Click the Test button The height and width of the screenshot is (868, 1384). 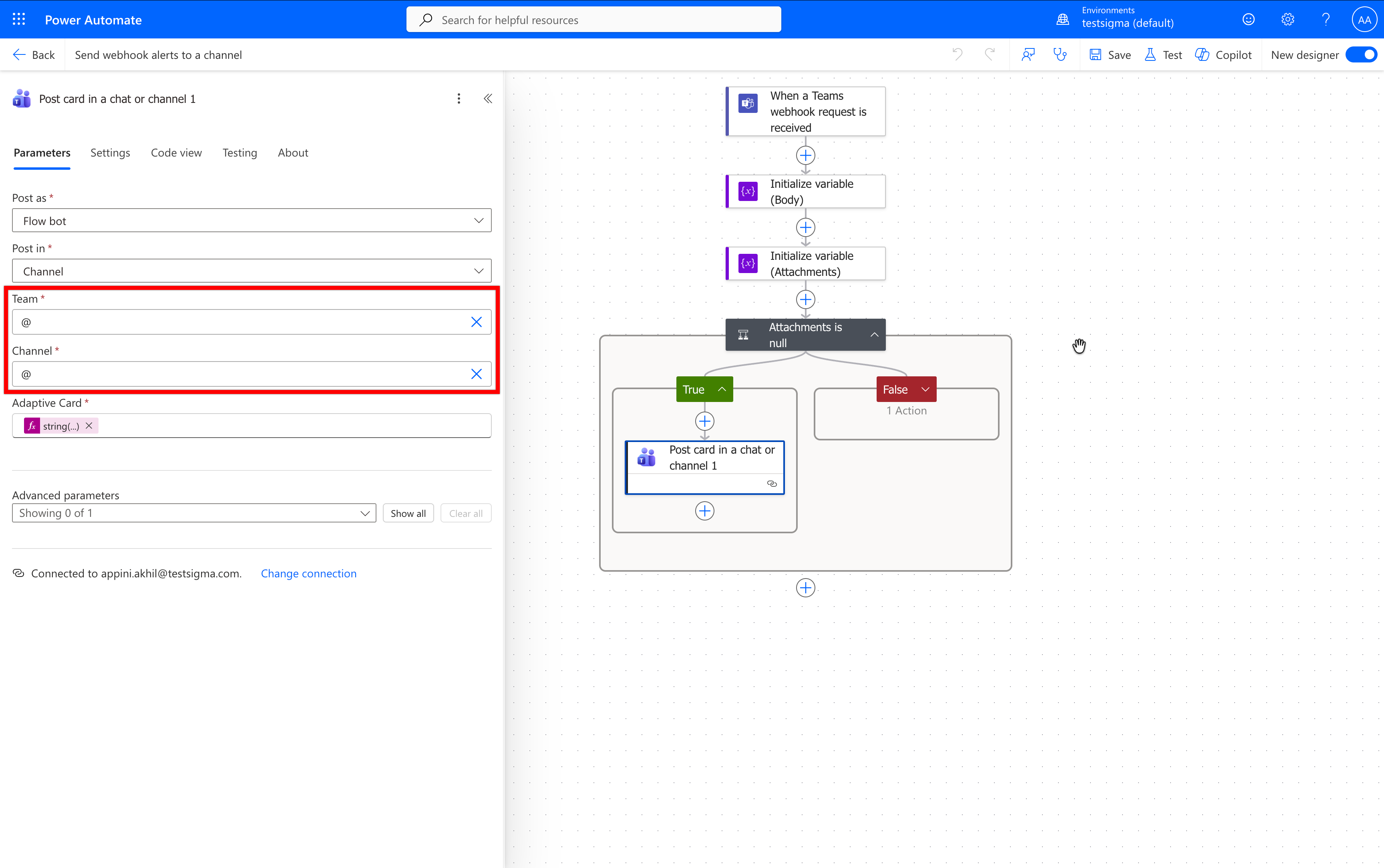(1164, 54)
